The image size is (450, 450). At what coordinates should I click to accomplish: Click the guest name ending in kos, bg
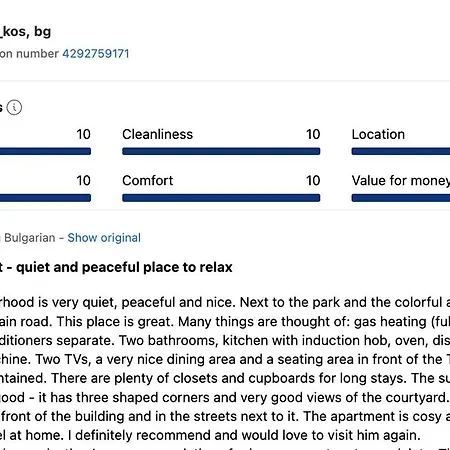[25, 32]
